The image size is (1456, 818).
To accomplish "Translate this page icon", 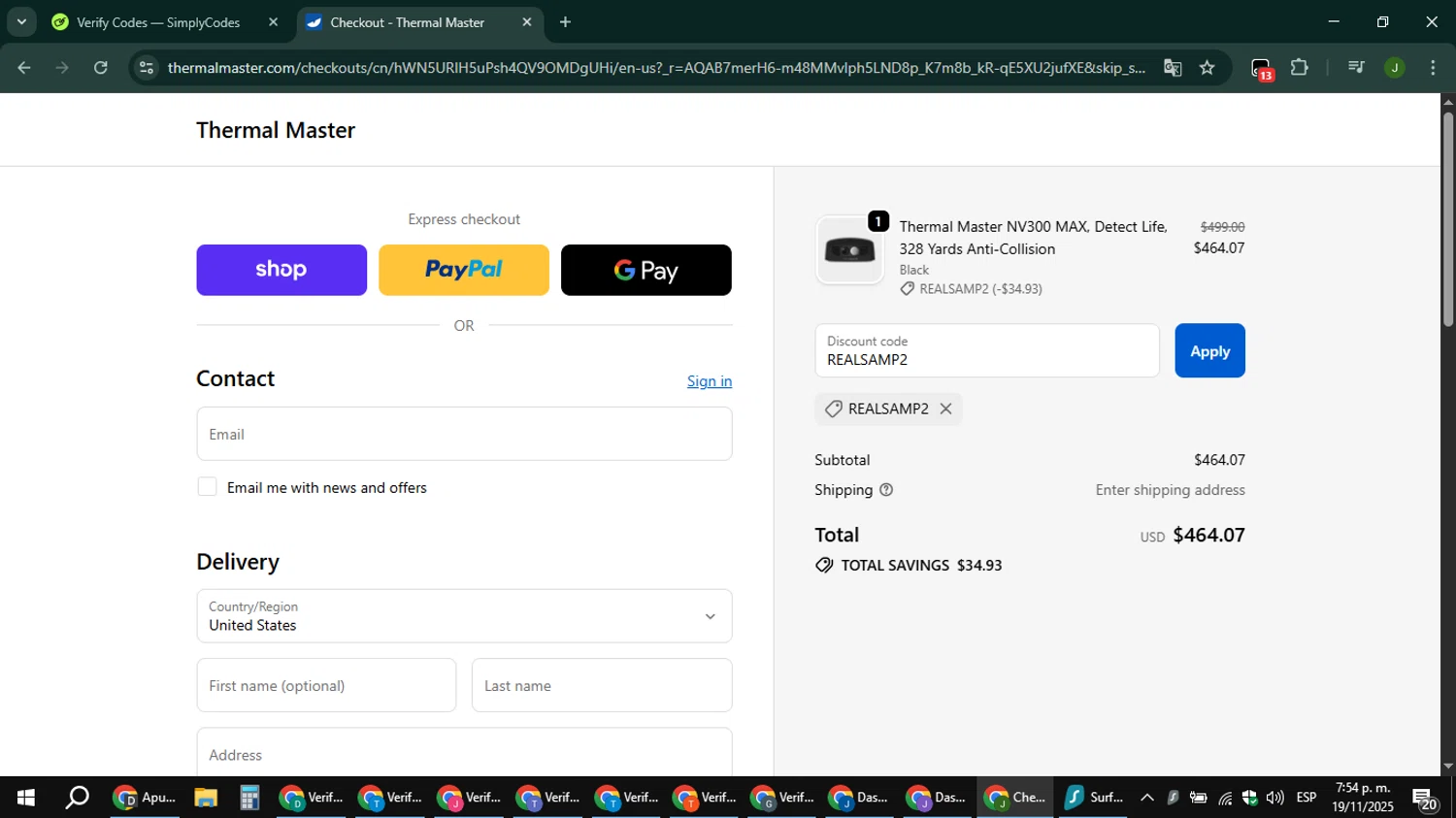I will pos(1173,68).
